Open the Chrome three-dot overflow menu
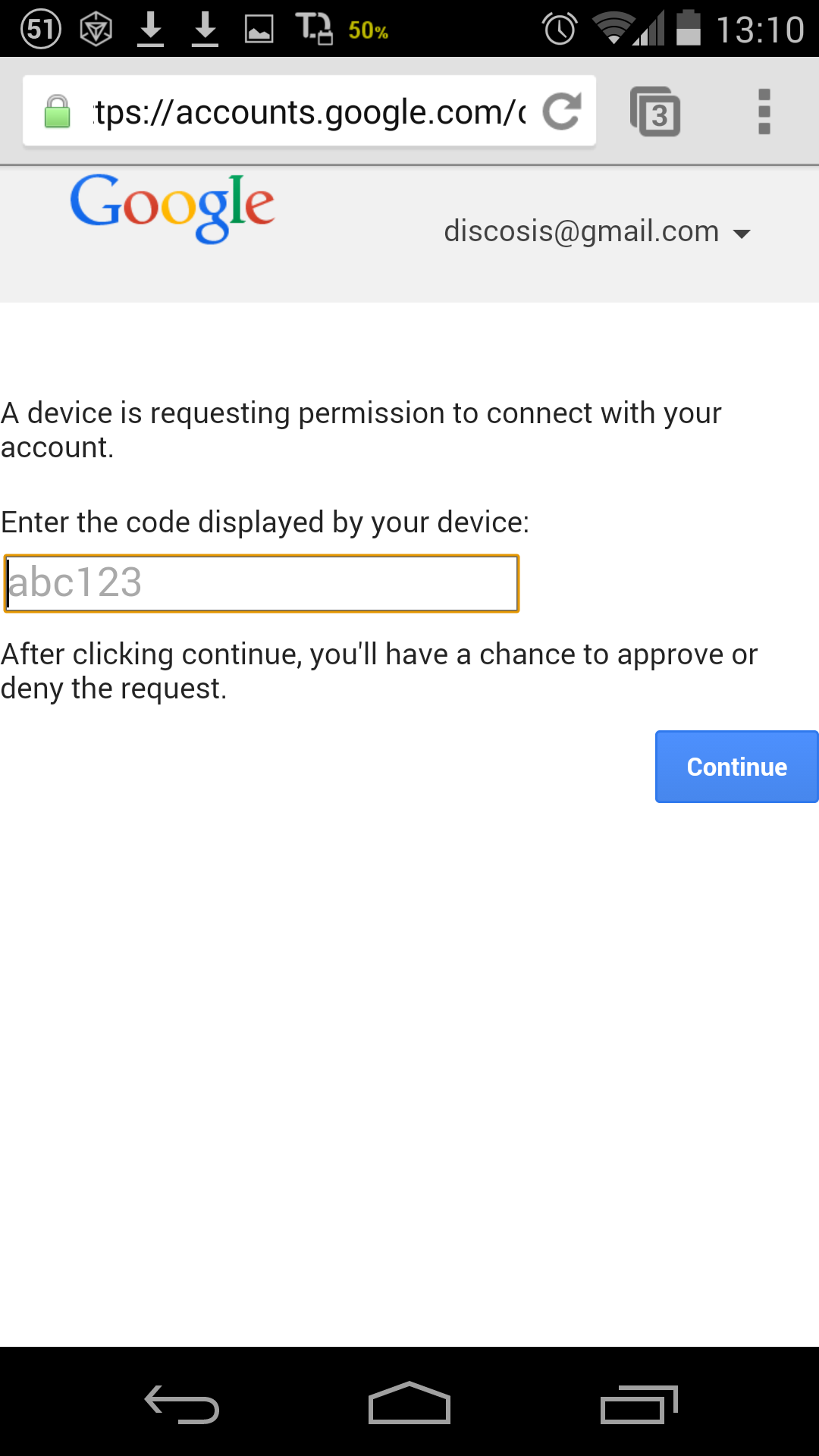Image resolution: width=819 pixels, height=1456 pixels. 764,111
